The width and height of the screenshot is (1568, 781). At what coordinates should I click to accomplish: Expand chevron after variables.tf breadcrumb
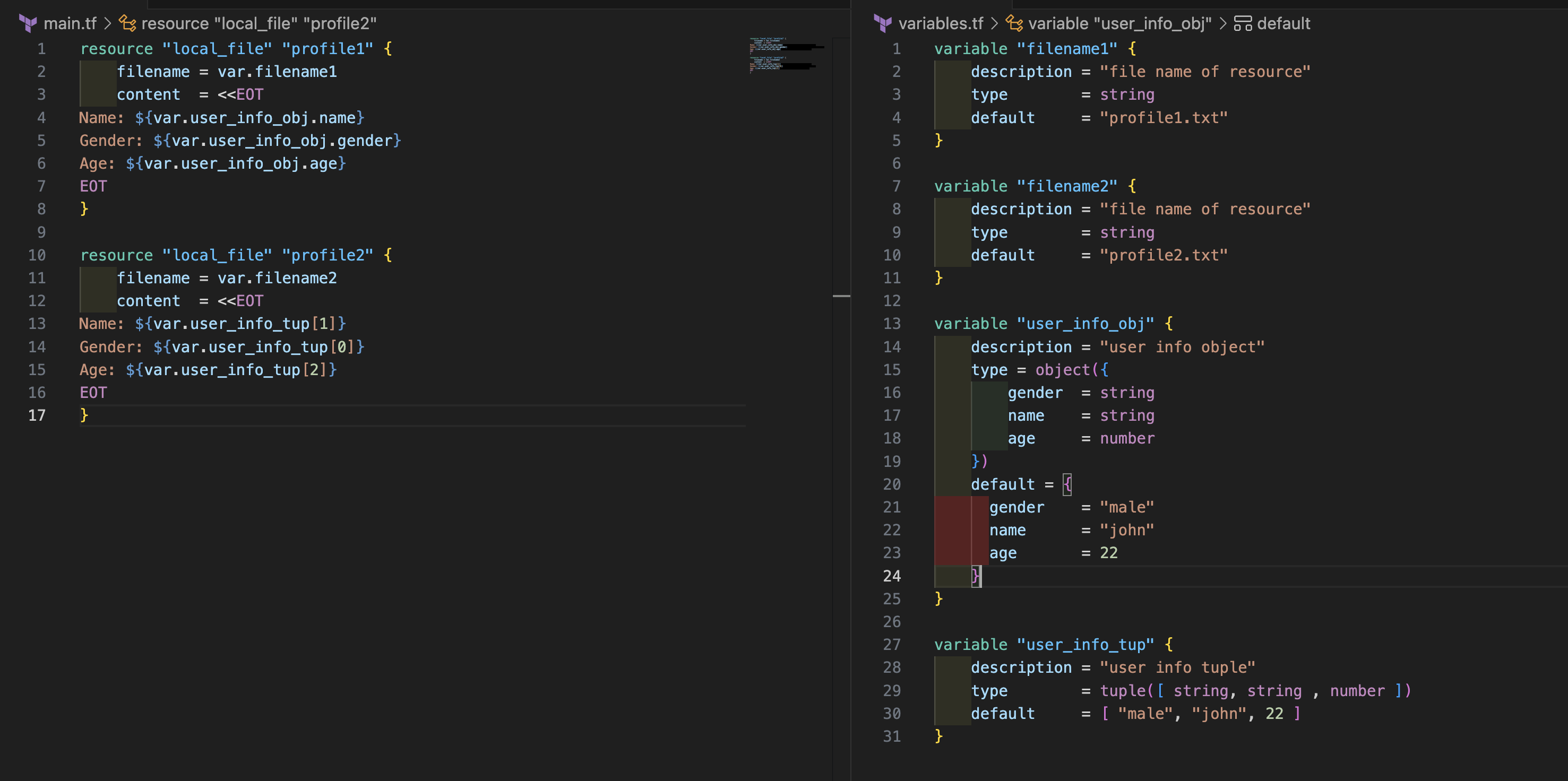coord(995,23)
